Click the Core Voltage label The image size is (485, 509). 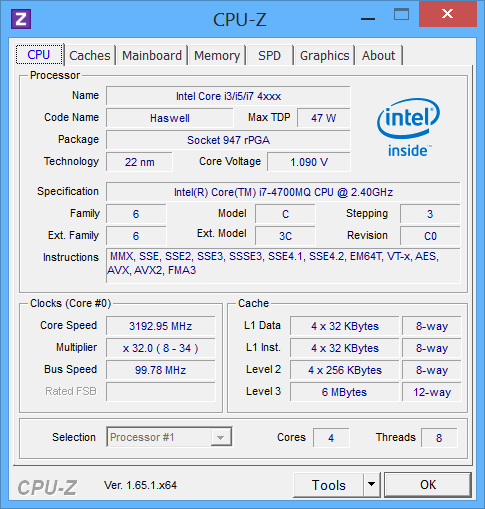click(x=230, y=161)
